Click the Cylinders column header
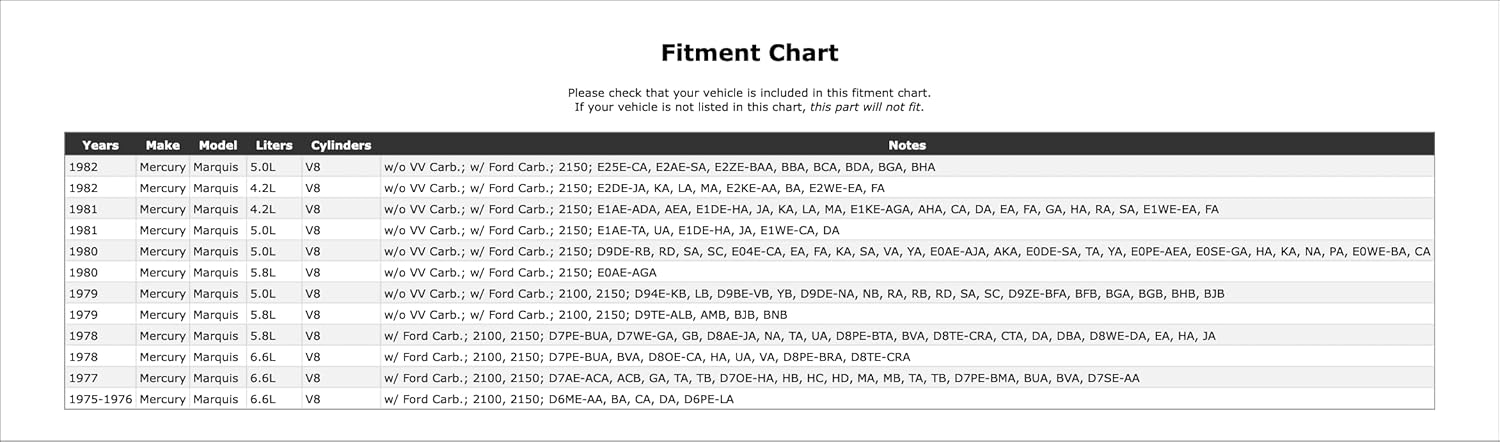The height and width of the screenshot is (442, 1500). point(340,145)
